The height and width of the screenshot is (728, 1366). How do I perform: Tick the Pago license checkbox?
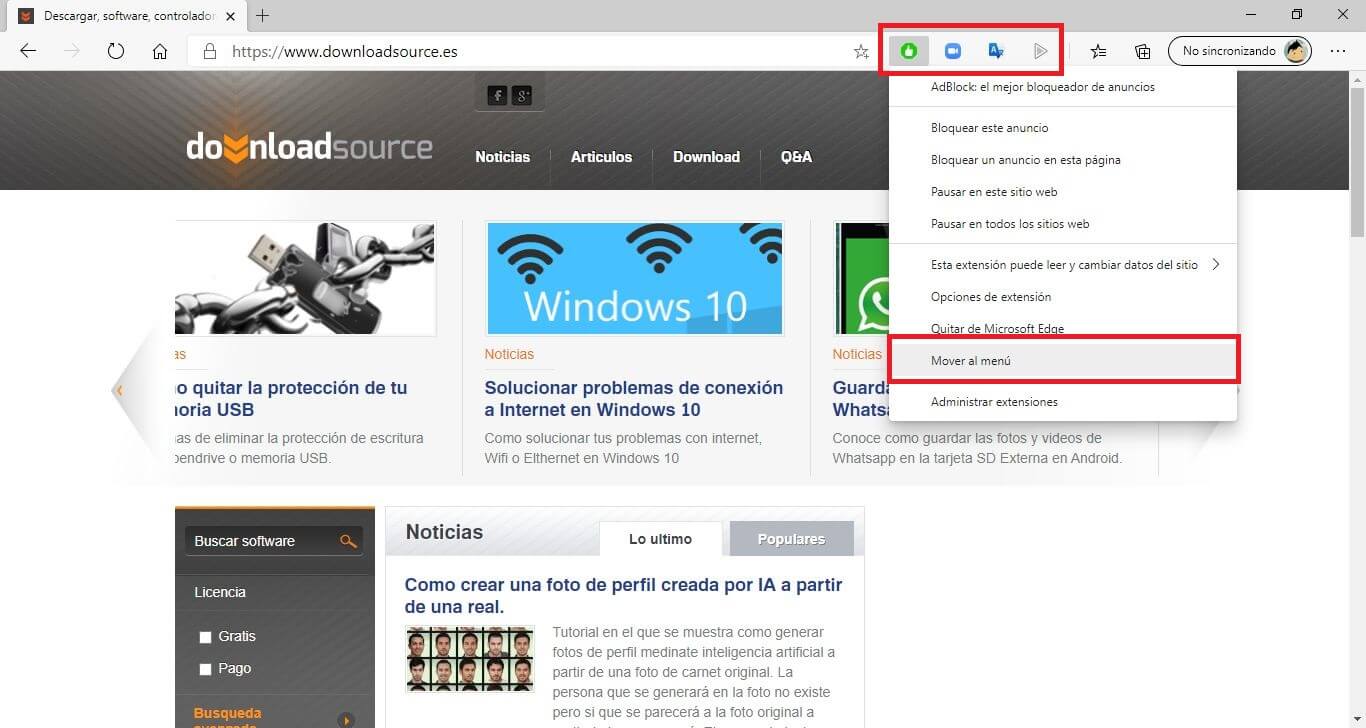click(x=205, y=669)
